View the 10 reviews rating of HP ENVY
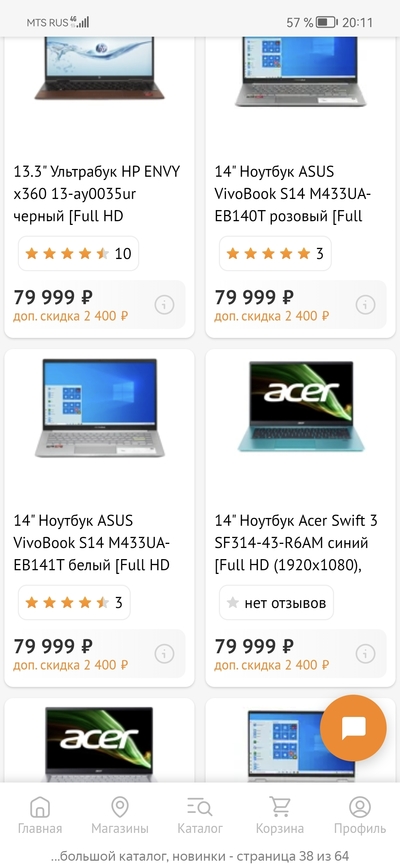Image resolution: width=400 pixels, height=867 pixels. pos(79,254)
